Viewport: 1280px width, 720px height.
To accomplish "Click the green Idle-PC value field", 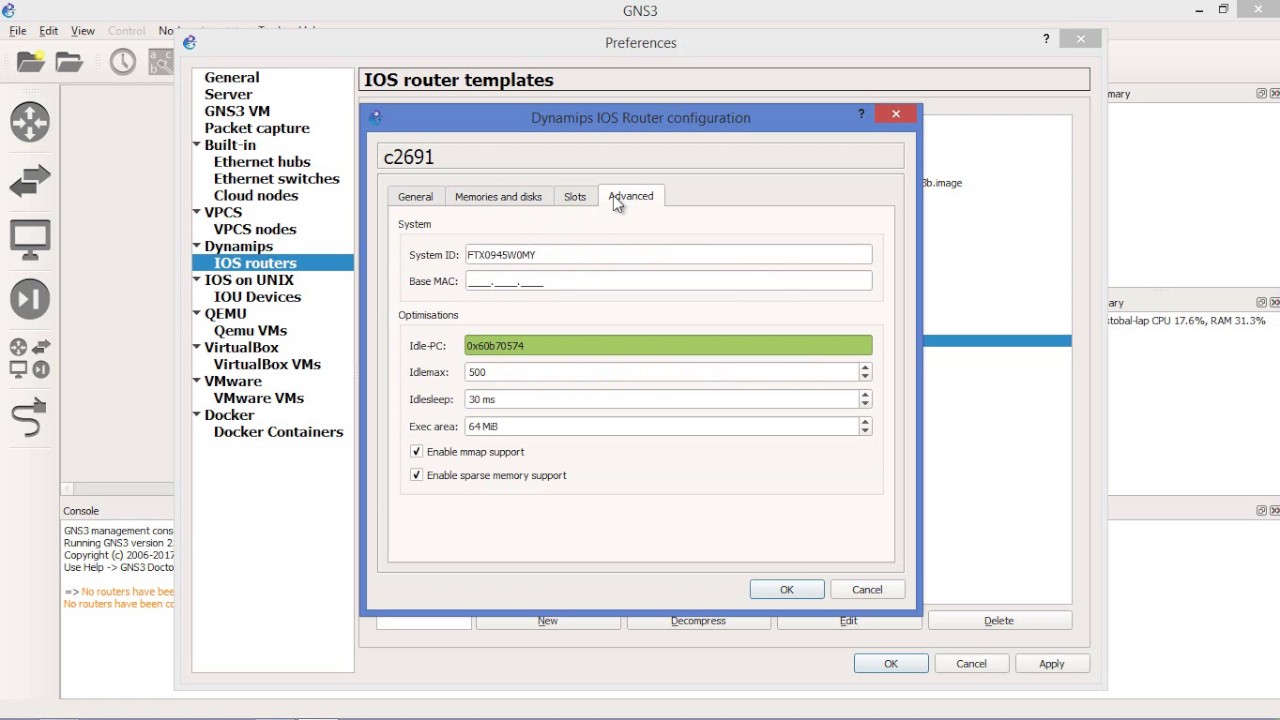I will [x=668, y=346].
